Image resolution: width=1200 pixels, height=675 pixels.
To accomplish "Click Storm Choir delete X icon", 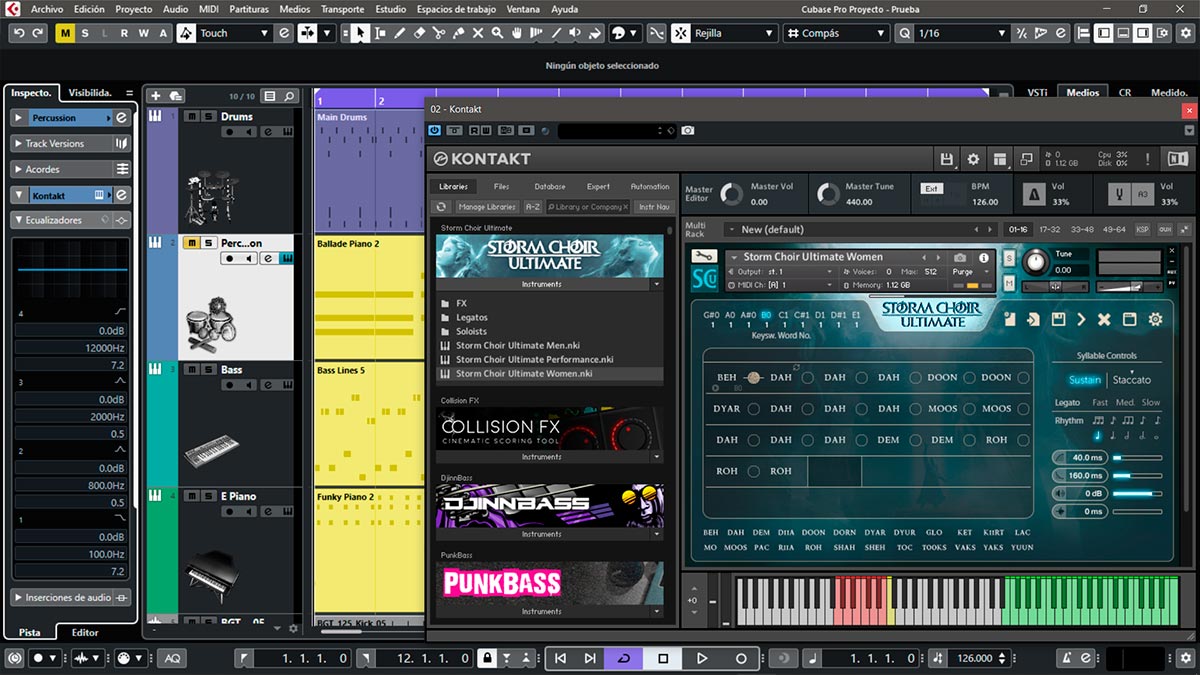I will 1104,319.
